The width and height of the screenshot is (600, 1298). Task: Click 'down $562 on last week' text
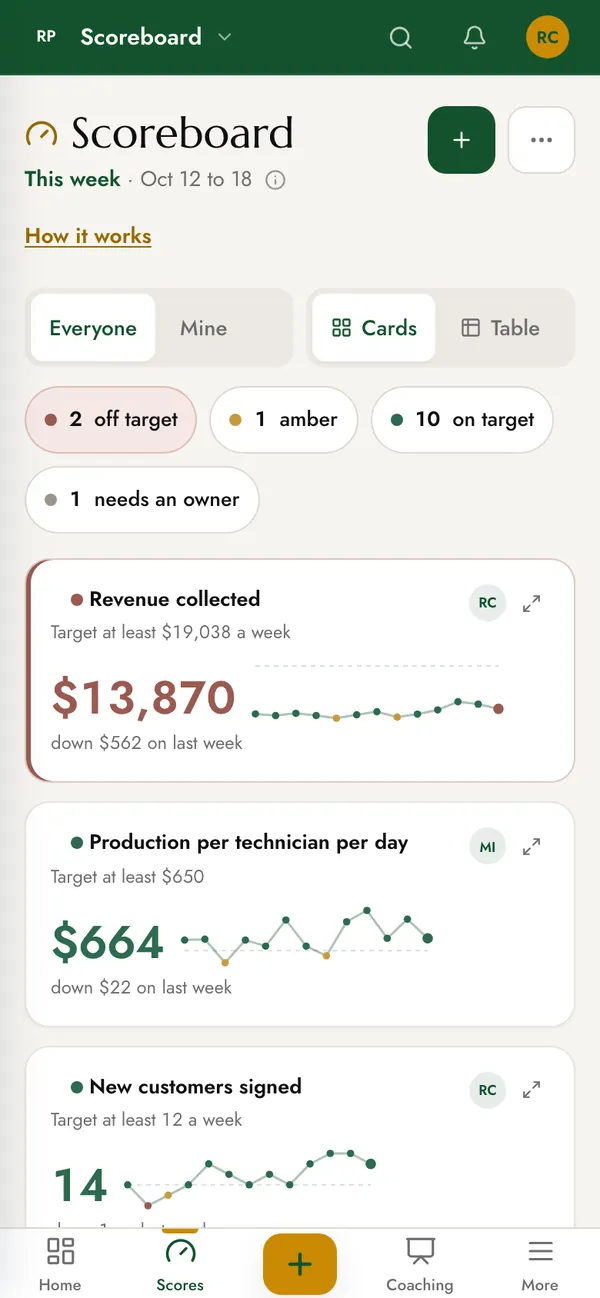tap(147, 743)
